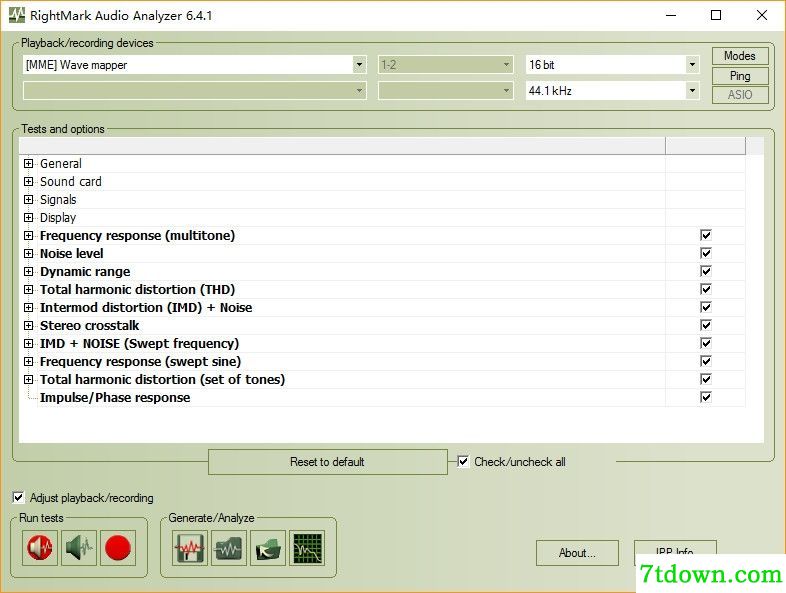Image resolution: width=786 pixels, height=593 pixels.
Task: Expand Frequency response (multitone) settings
Action: 29,236
